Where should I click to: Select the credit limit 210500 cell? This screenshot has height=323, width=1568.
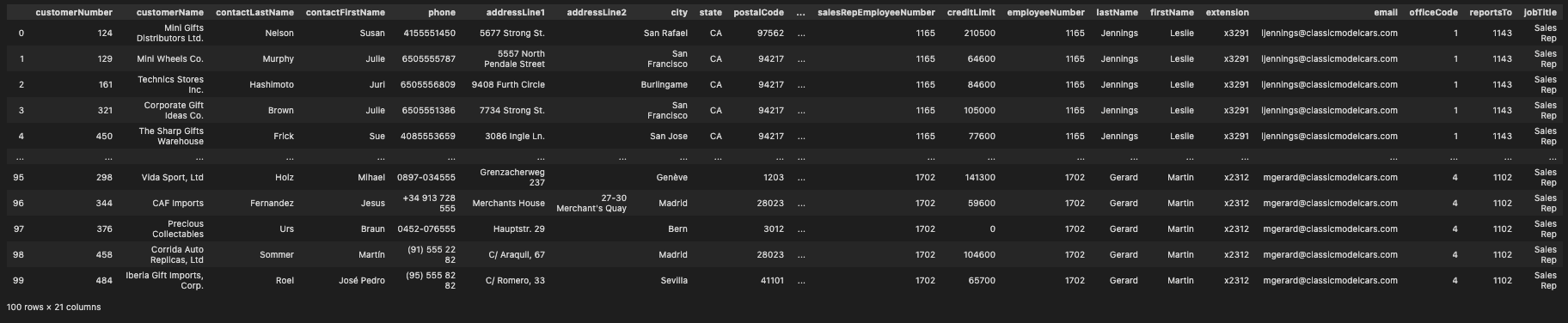980,34
